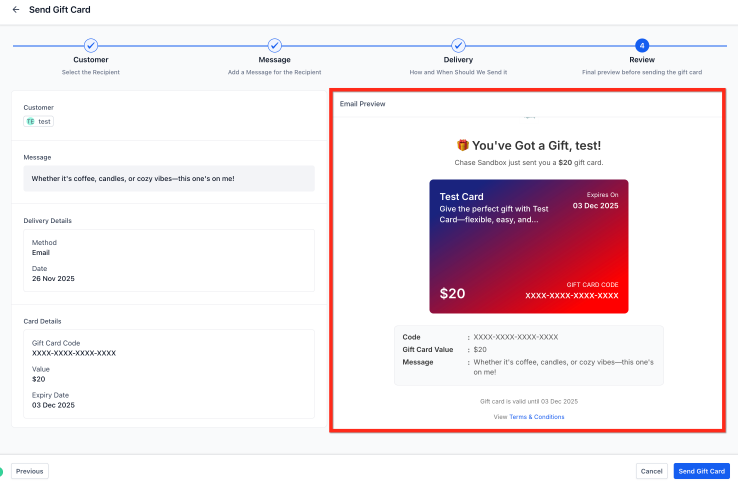Click the gift card code on the card image
Image resolution: width=738 pixels, height=482 pixels.
[x=571, y=296]
